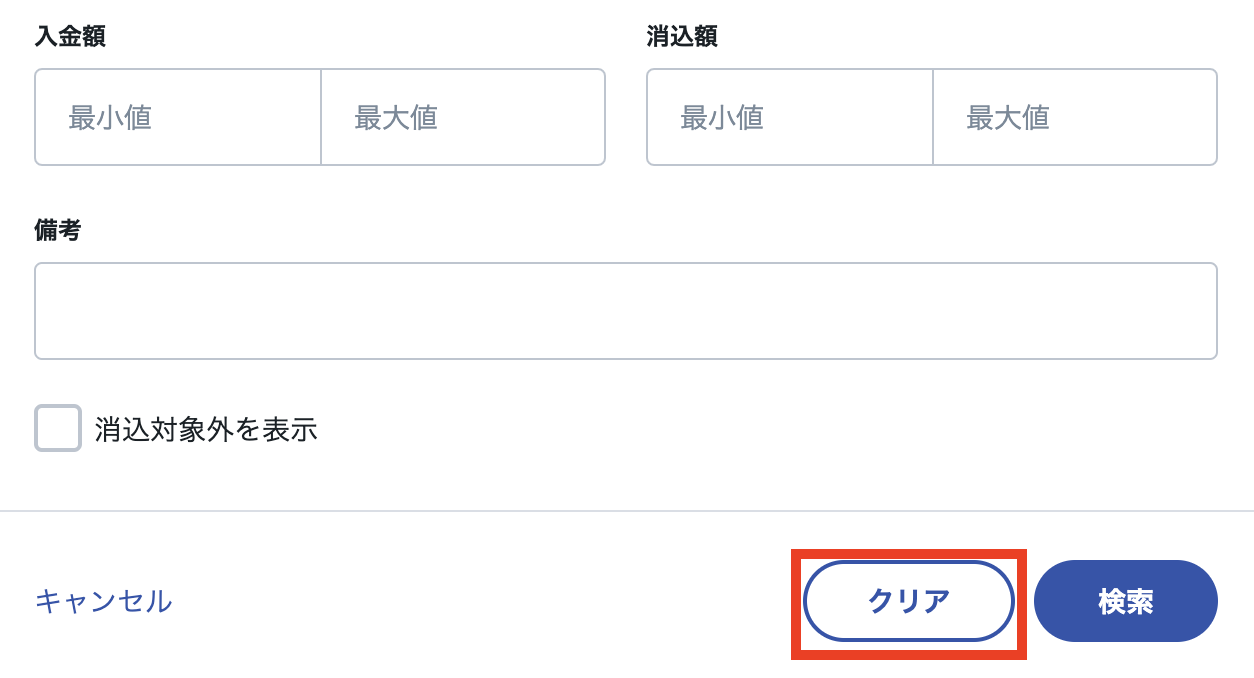This screenshot has height=678, width=1254.
Task: Run the search using 検索
Action: pyautogui.click(x=1126, y=601)
